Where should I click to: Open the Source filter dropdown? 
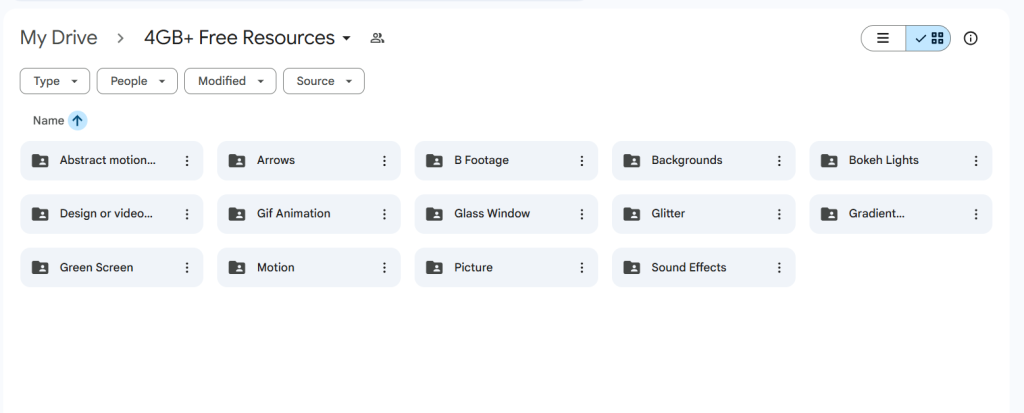324,81
